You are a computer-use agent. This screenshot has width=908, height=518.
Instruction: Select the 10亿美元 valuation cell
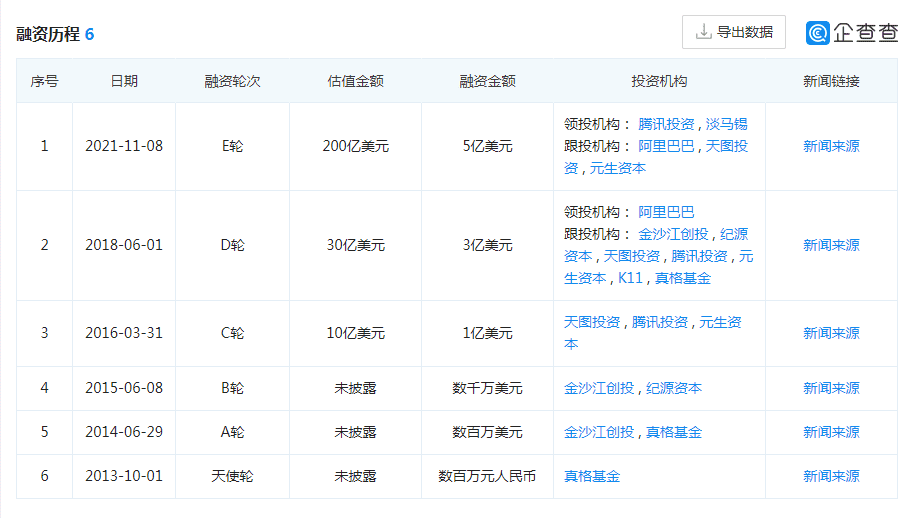[x=356, y=333]
